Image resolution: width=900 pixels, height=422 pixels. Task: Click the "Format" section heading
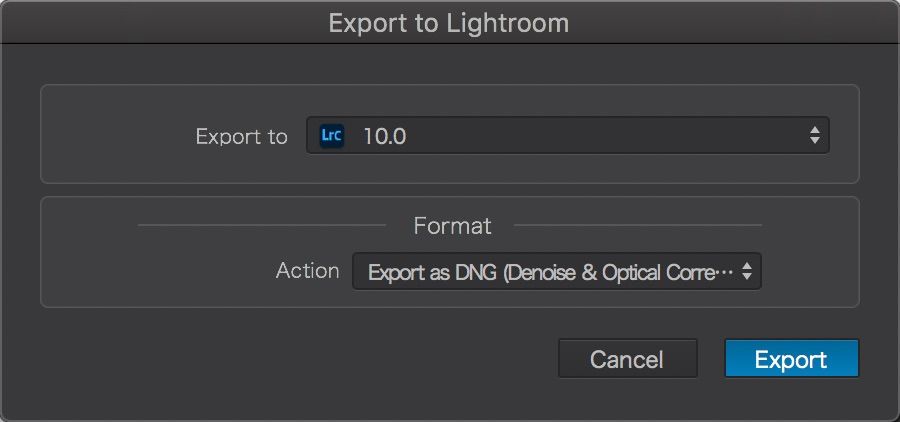click(x=452, y=226)
